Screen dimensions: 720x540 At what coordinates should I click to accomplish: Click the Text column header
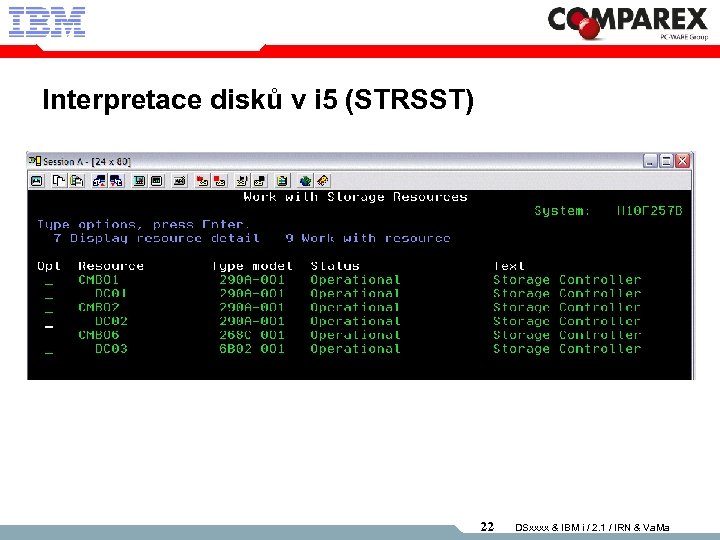509,266
